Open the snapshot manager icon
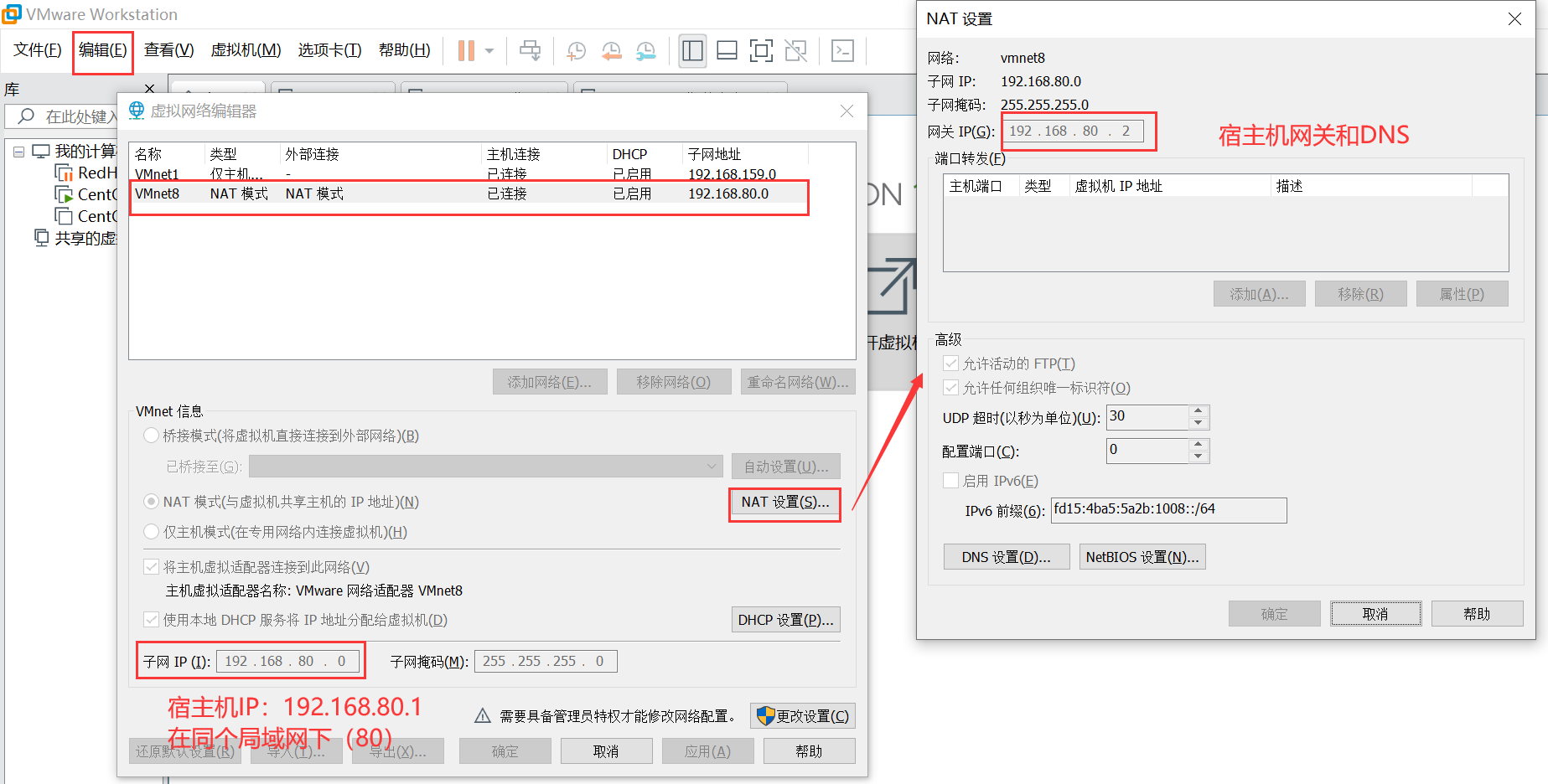Image resolution: width=1548 pixels, height=784 pixels. 645,51
